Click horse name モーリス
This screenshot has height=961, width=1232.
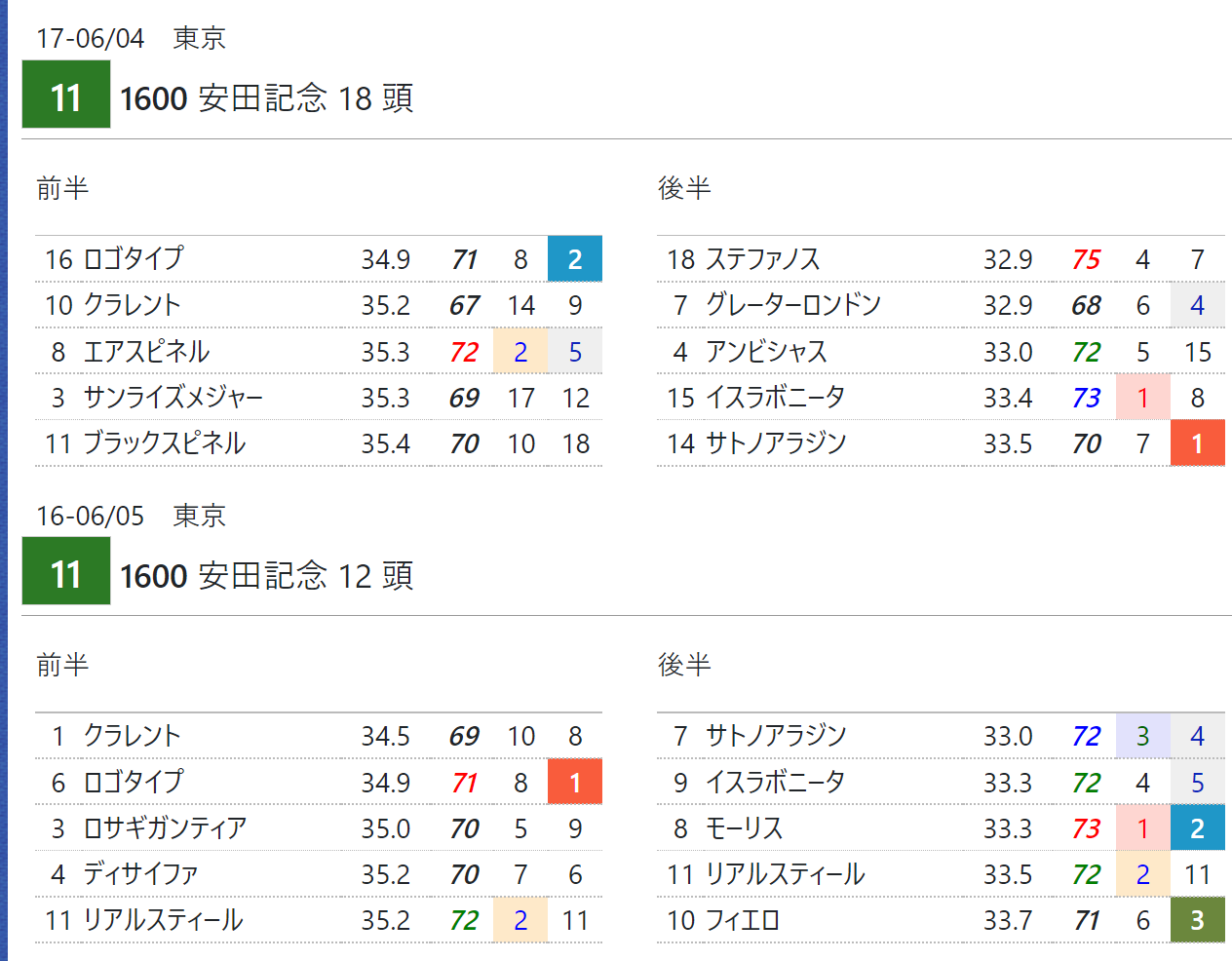point(744,828)
